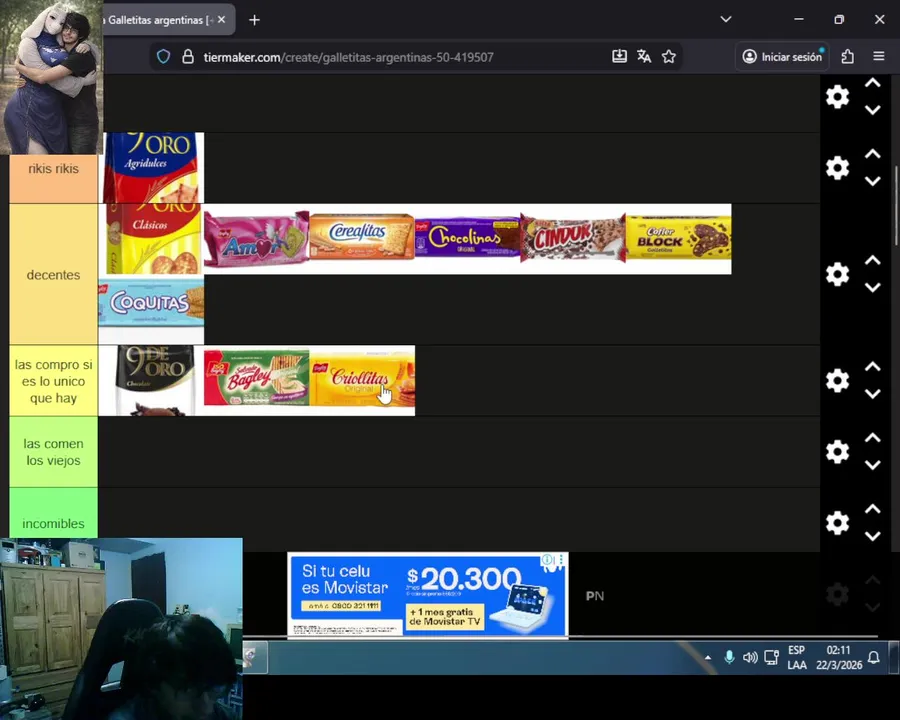Screen dimensions: 900x720
Task: Translate this page via translate icon
Action: point(644,56)
